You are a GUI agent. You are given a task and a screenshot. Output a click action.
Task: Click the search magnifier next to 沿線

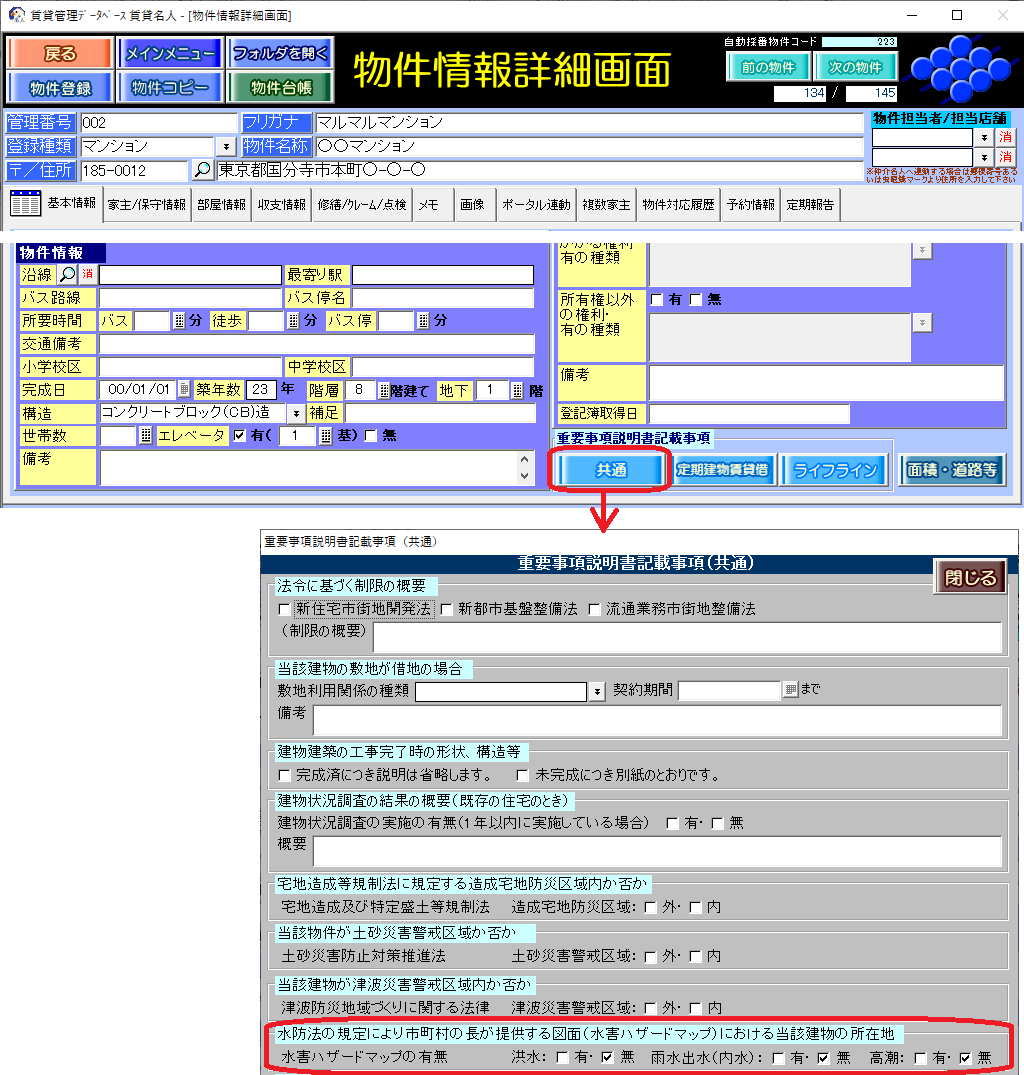tap(67, 274)
